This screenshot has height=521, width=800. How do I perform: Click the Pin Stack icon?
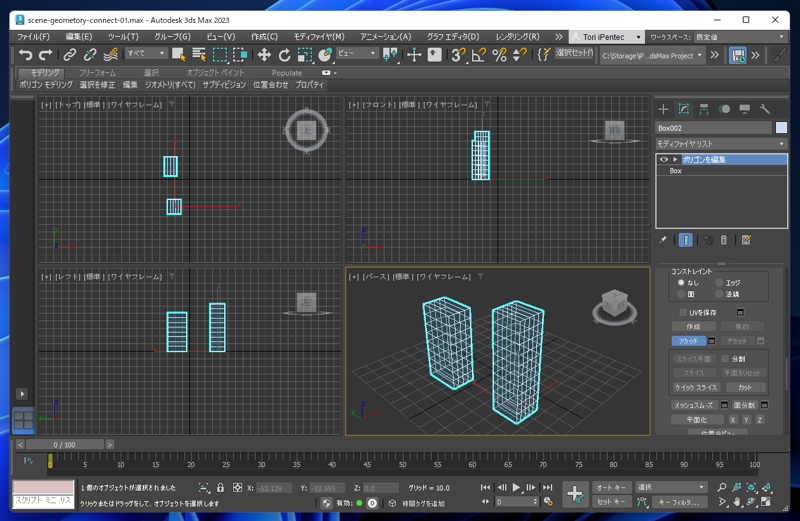click(x=663, y=240)
